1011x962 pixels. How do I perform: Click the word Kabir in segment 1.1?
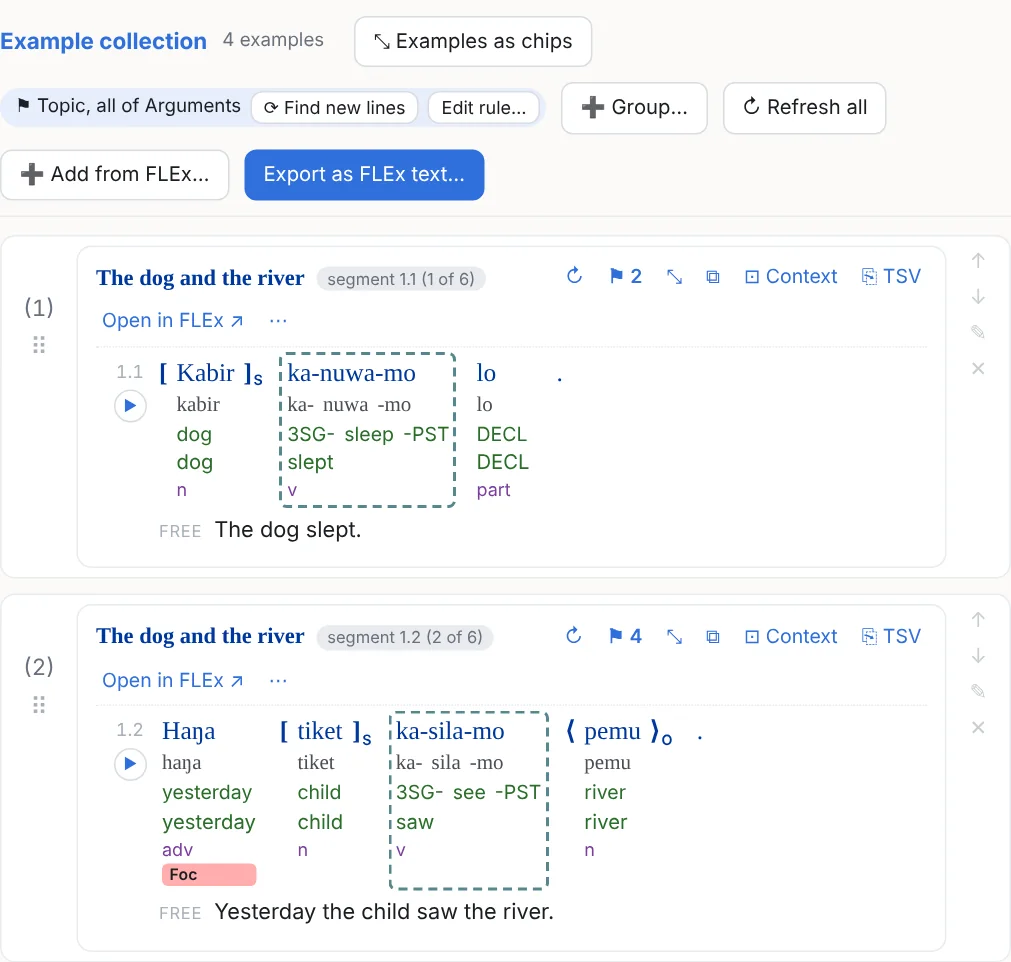point(206,373)
